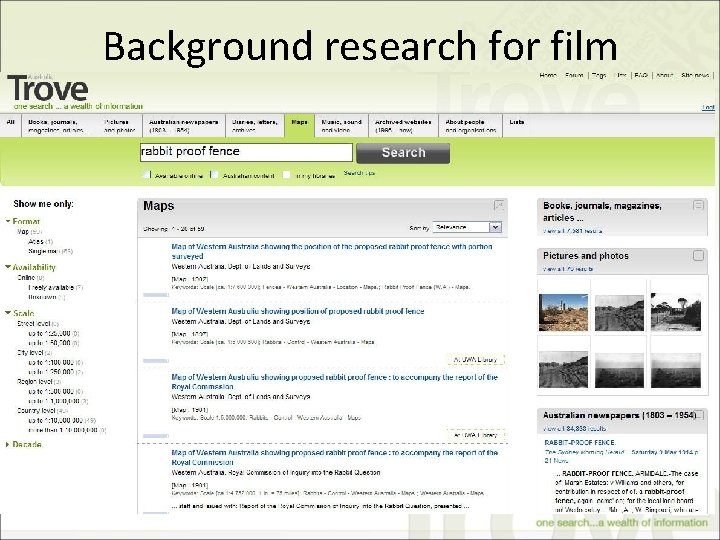Open the Pictures and photos tab
The height and width of the screenshot is (540, 720).
tap(119, 126)
